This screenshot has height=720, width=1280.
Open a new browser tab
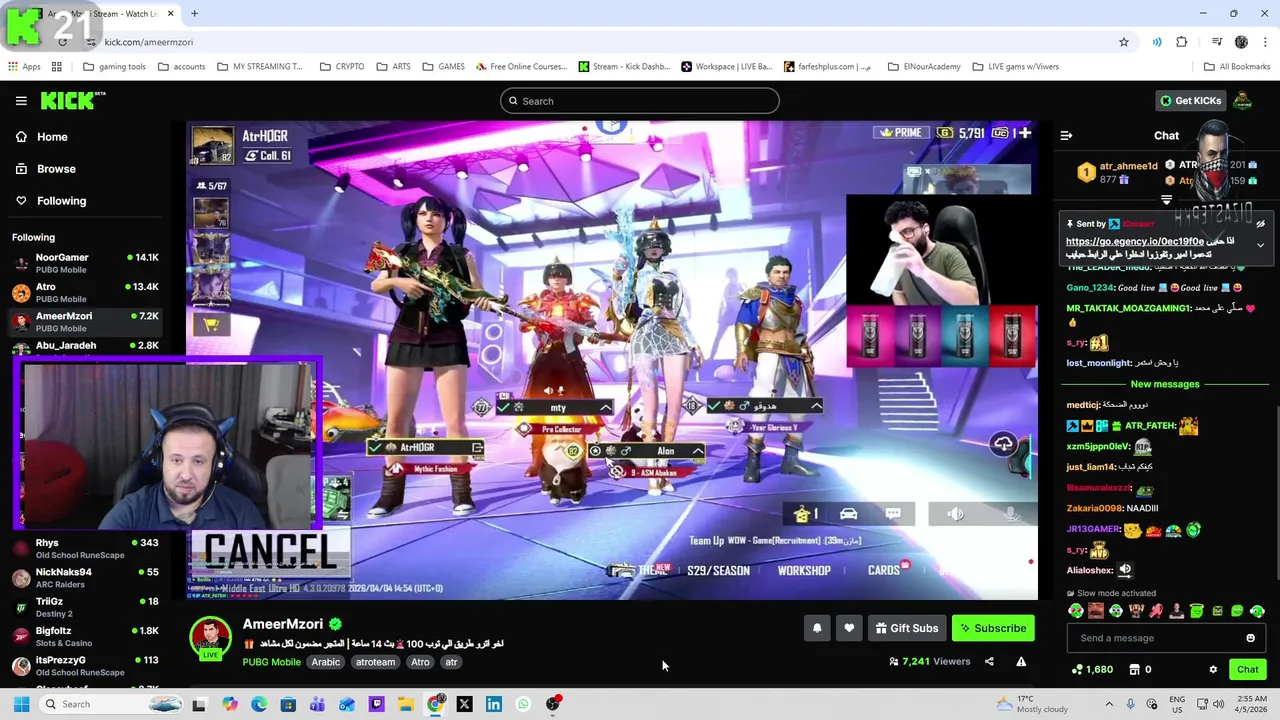coord(194,14)
